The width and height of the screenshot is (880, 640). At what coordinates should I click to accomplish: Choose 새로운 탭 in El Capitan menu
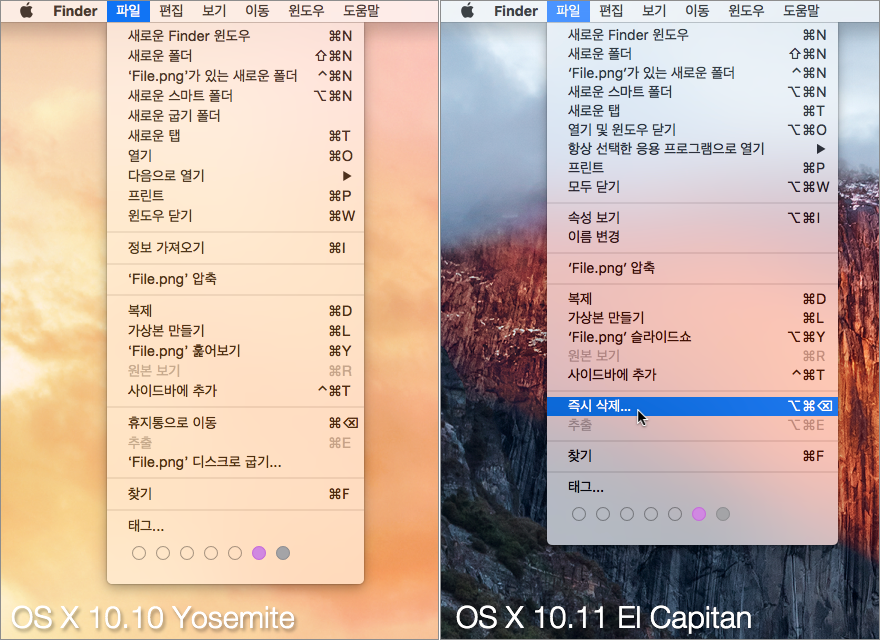(x=693, y=111)
